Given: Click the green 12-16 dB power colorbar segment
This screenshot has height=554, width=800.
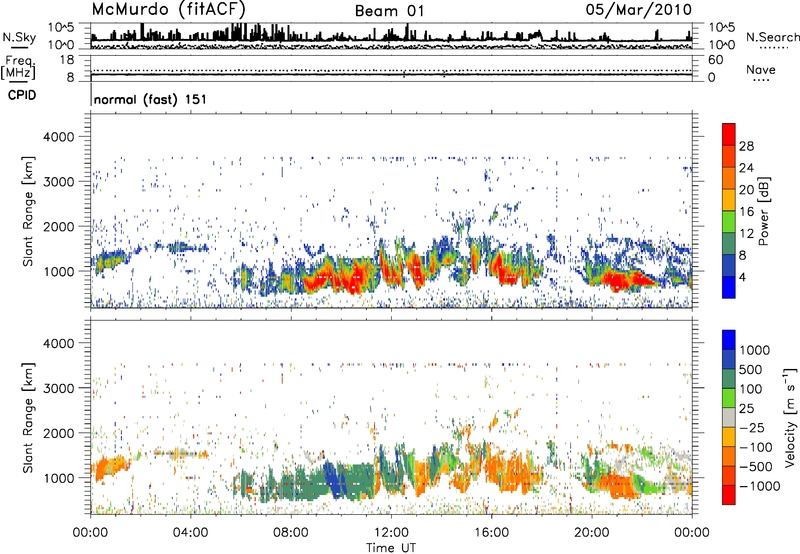Looking at the screenshot, I should coord(729,222).
